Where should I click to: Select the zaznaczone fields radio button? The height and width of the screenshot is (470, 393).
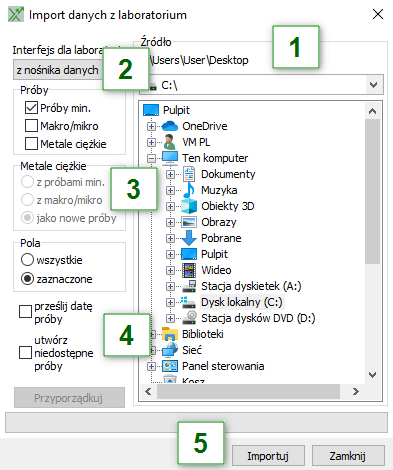coord(27,279)
